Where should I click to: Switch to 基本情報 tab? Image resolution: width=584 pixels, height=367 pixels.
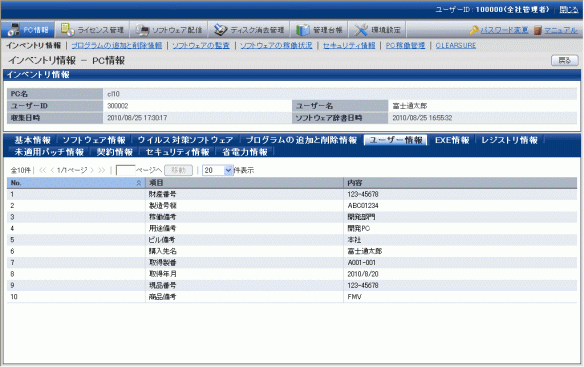click(x=32, y=140)
